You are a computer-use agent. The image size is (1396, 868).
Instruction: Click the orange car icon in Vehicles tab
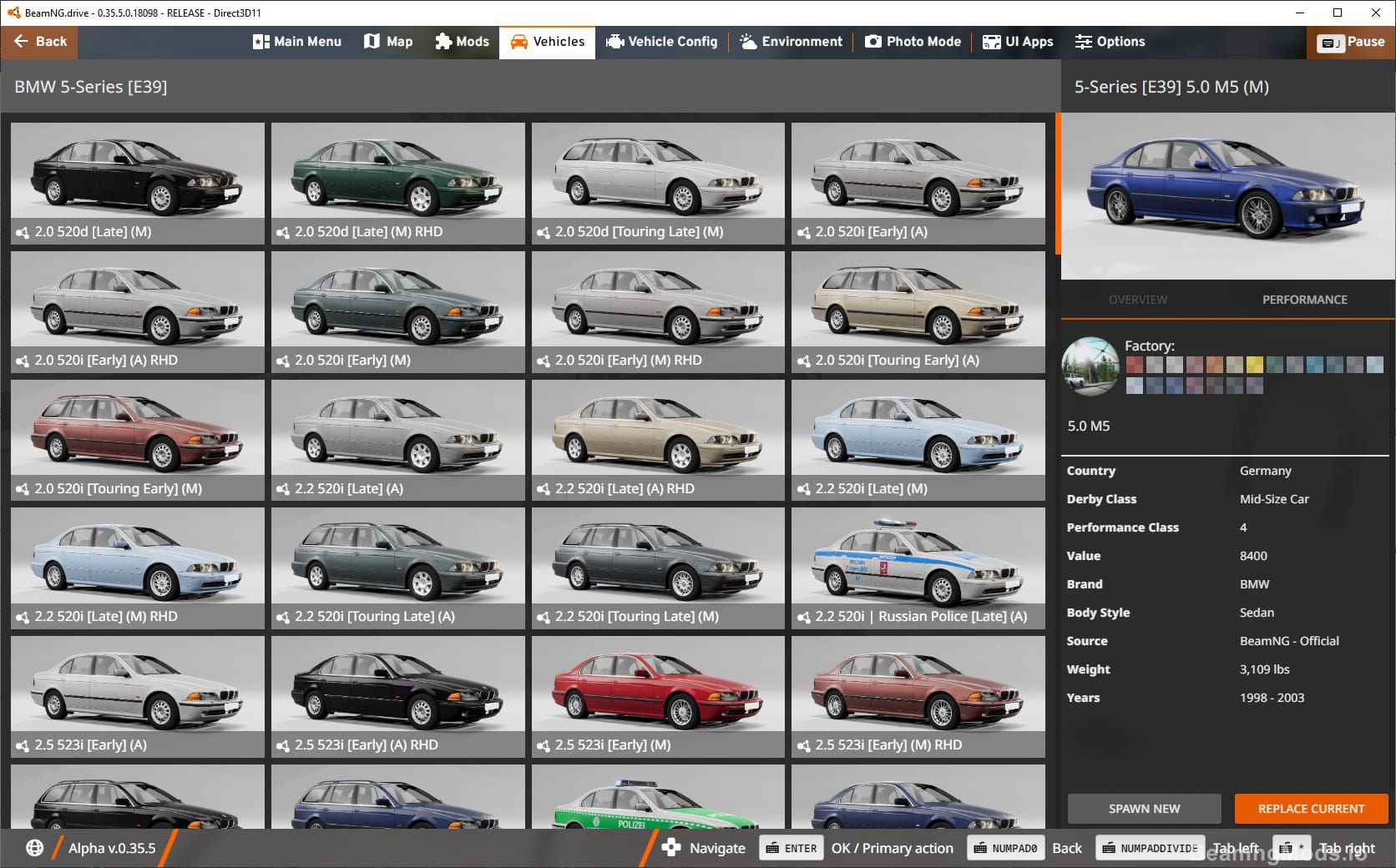click(x=518, y=42)
